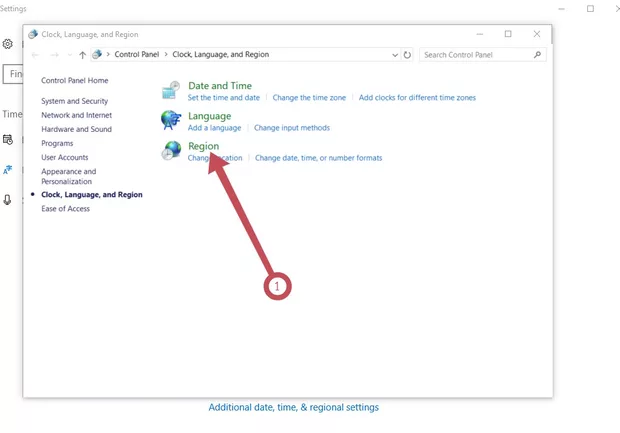The width and height of the screenshot is (620, 433).
Task: Click Change input methods
Action: click(x=292, y=128)
